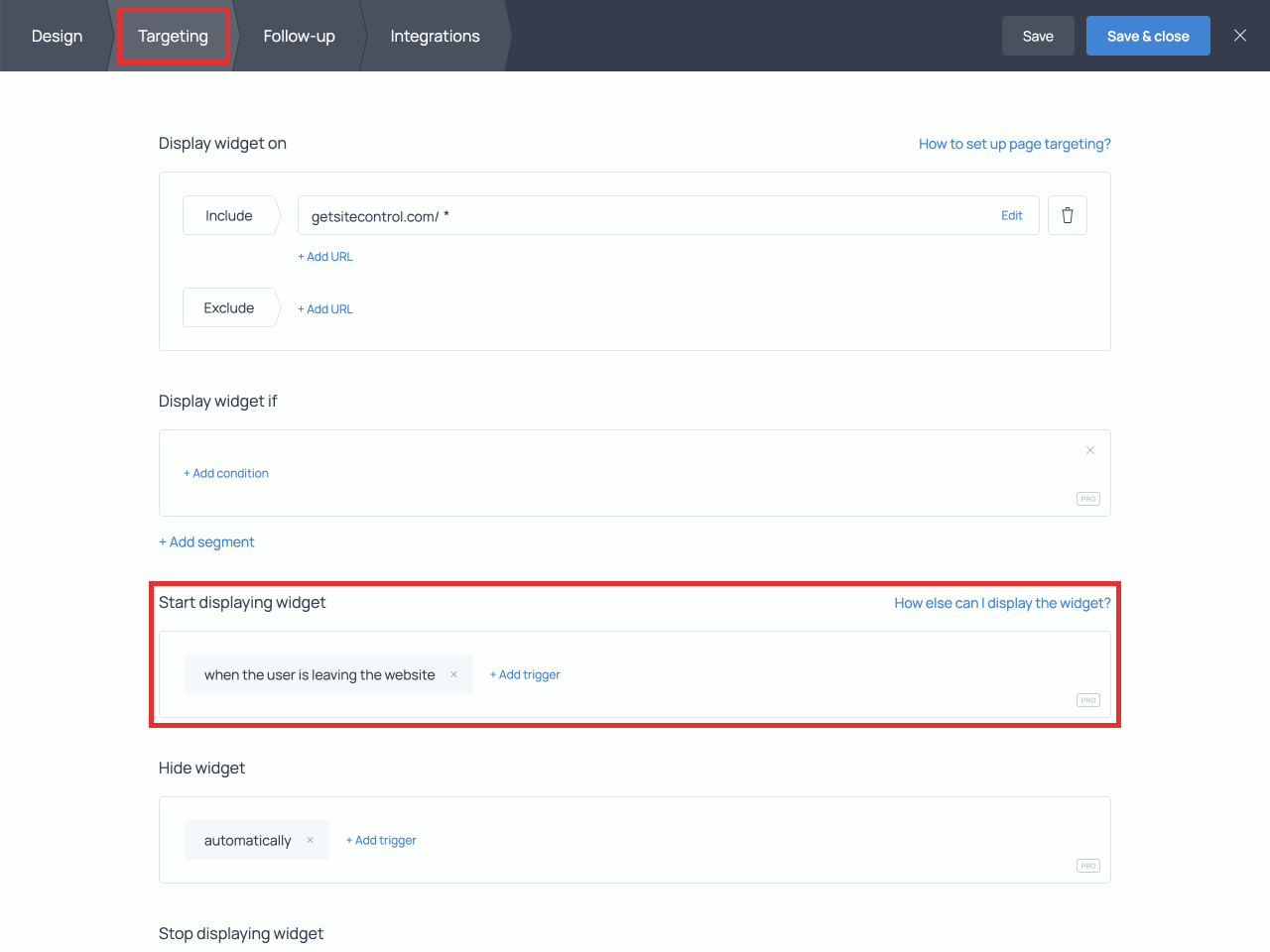1270x952 pixels.
Task: Click '+ Add segment' below the conditions
Action: click(206, 541)
